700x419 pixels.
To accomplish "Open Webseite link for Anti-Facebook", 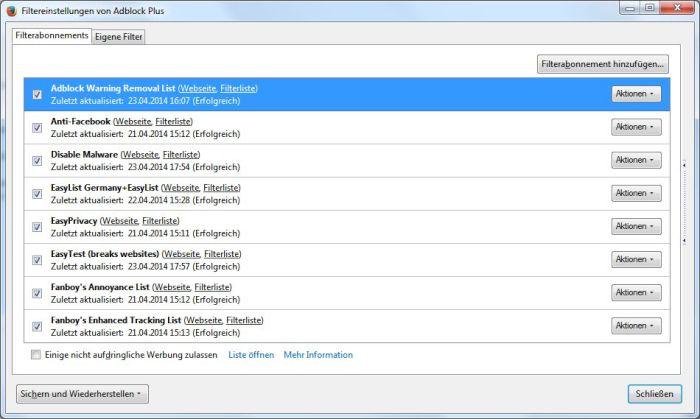I will click(x=133, y=121).
